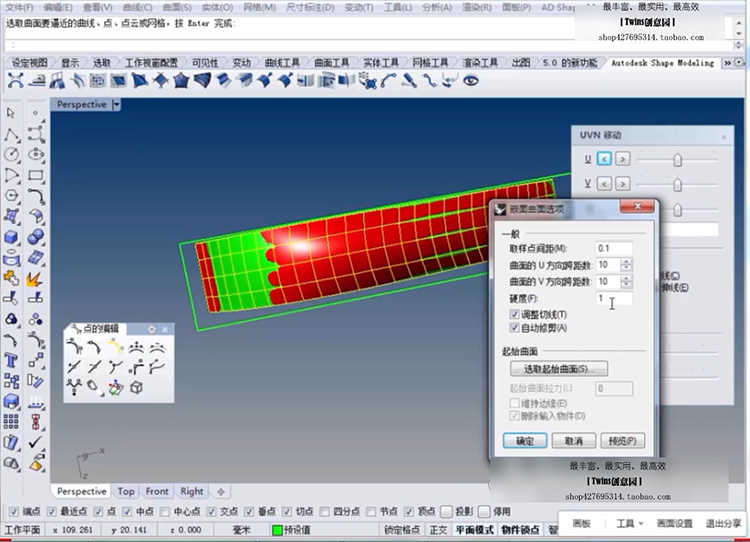This screenshot has width=750, height=542.
Task: Click first icon in Shape Modeling toolbar
Action: coord(15,81)
